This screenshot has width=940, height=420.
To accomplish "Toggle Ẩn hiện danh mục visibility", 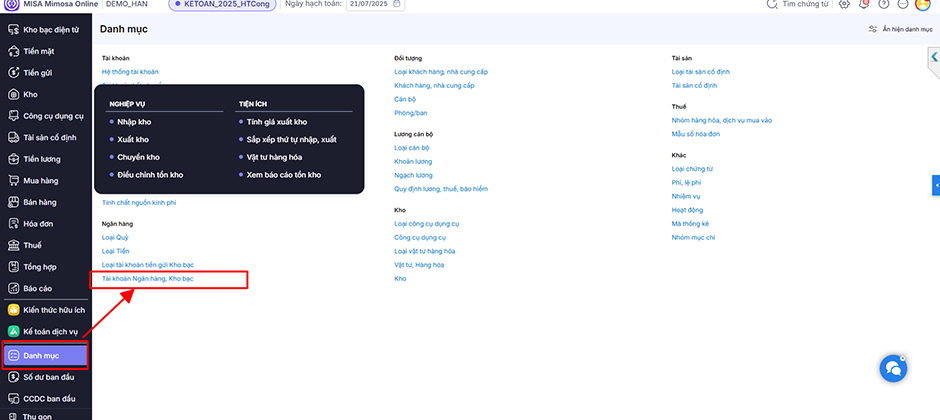I will (902, 29).
